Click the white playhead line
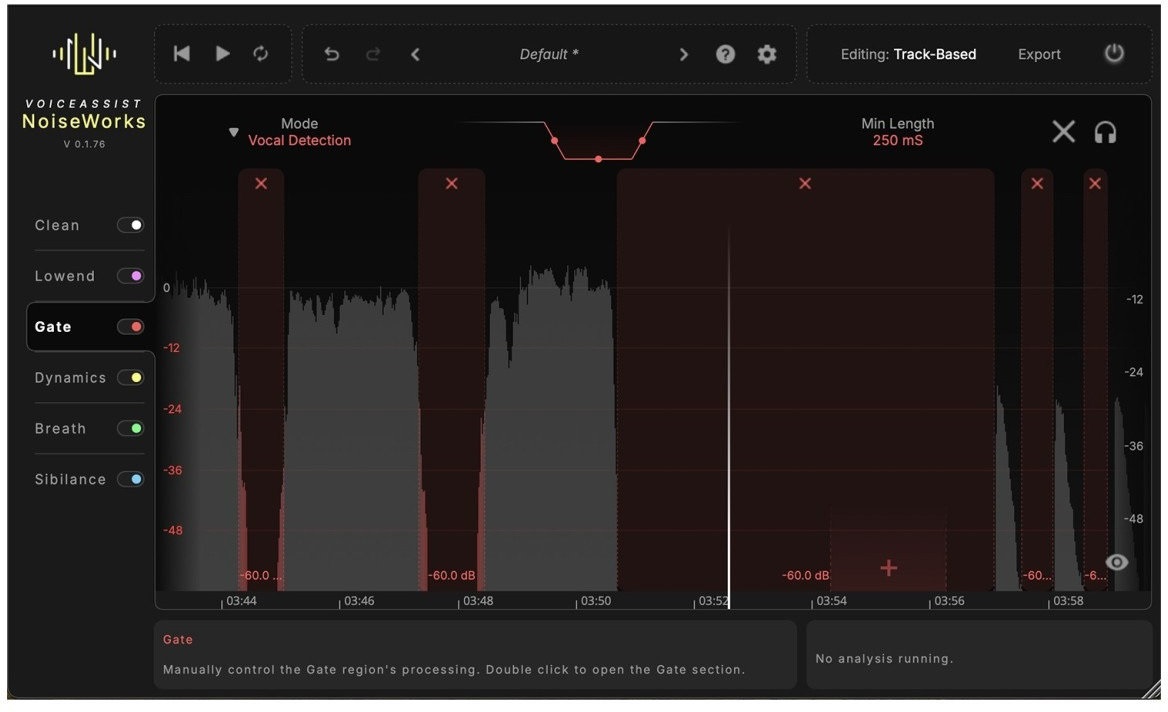The height and width of the screenshot is (712, 1168). 729,417
